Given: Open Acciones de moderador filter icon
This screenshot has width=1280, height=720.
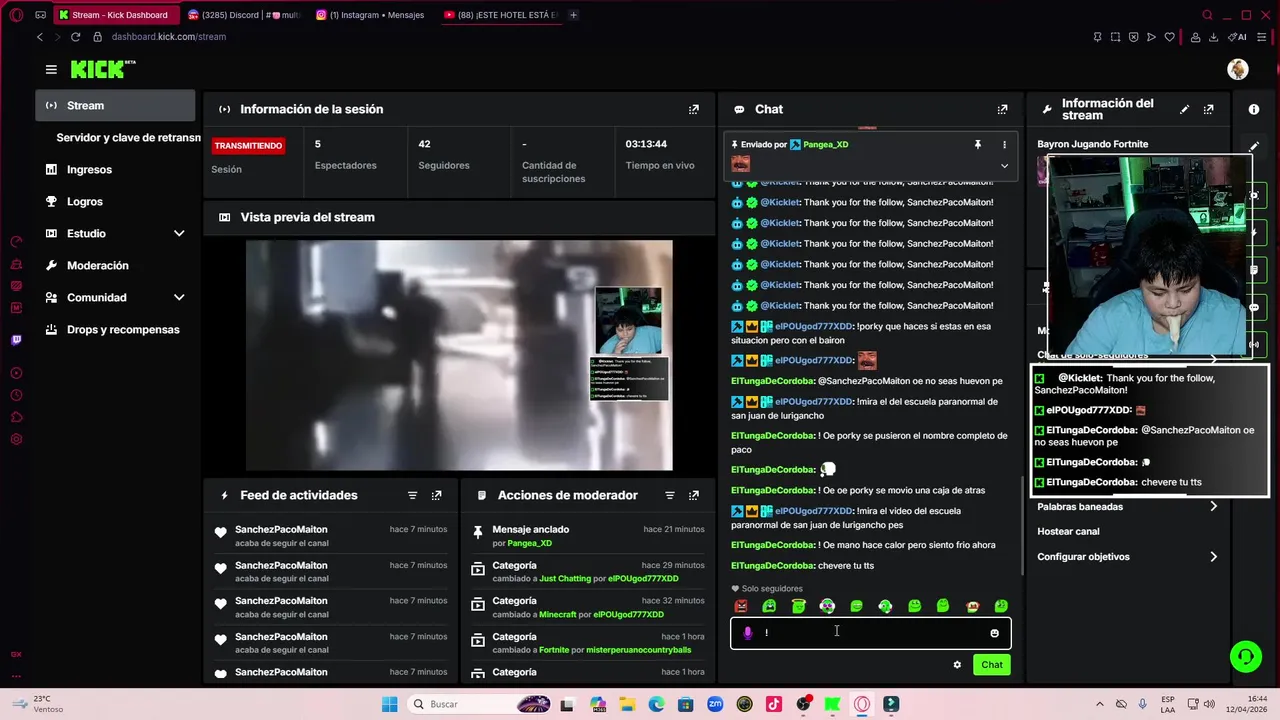Looking at the screenshot, I should click(x=670, y=495).
